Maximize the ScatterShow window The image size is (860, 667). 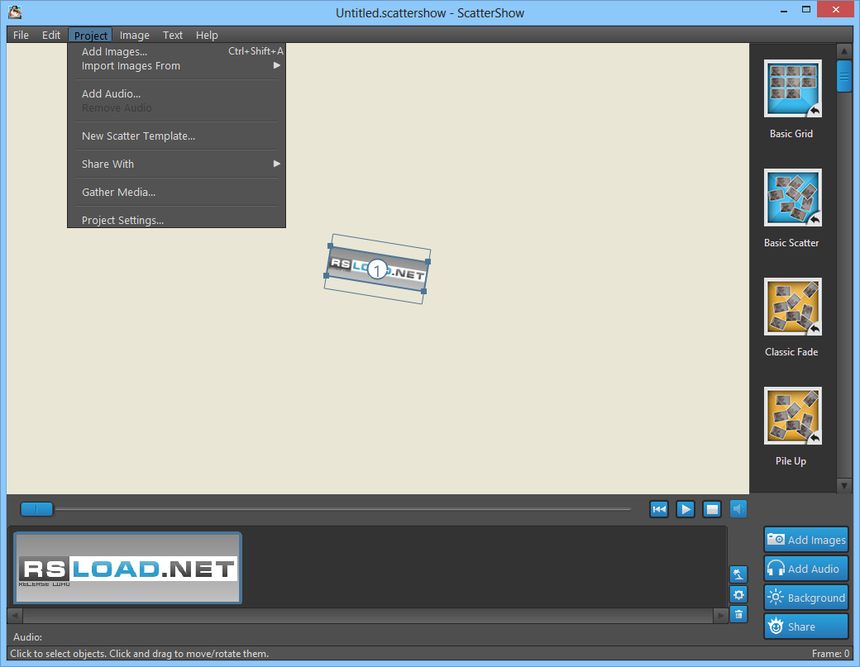coord(806,10)
